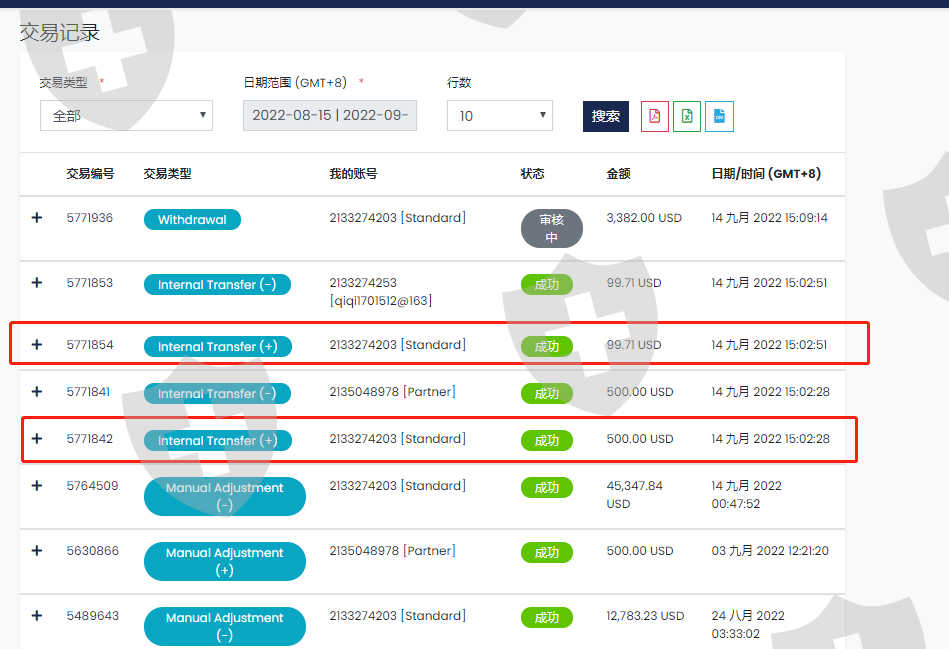
Task: Select amount 3,382.00 USD
Action: [x=644, y=218]
